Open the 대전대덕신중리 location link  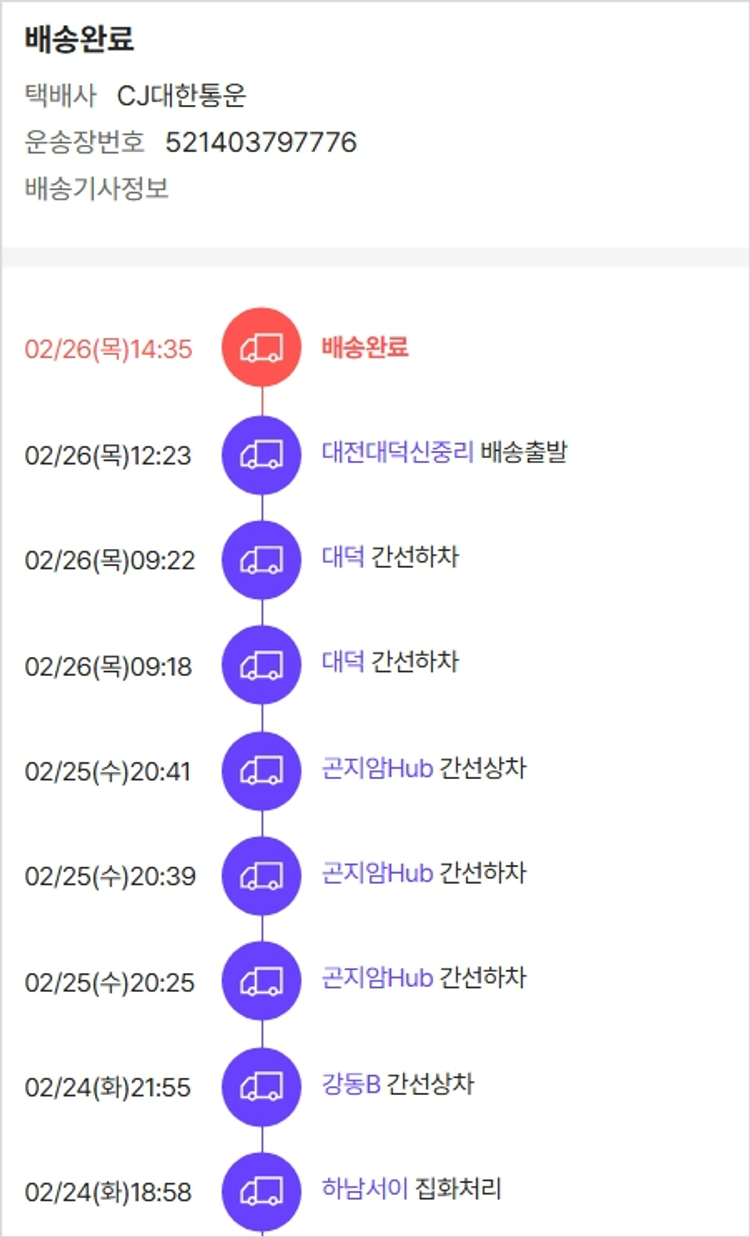397,452
